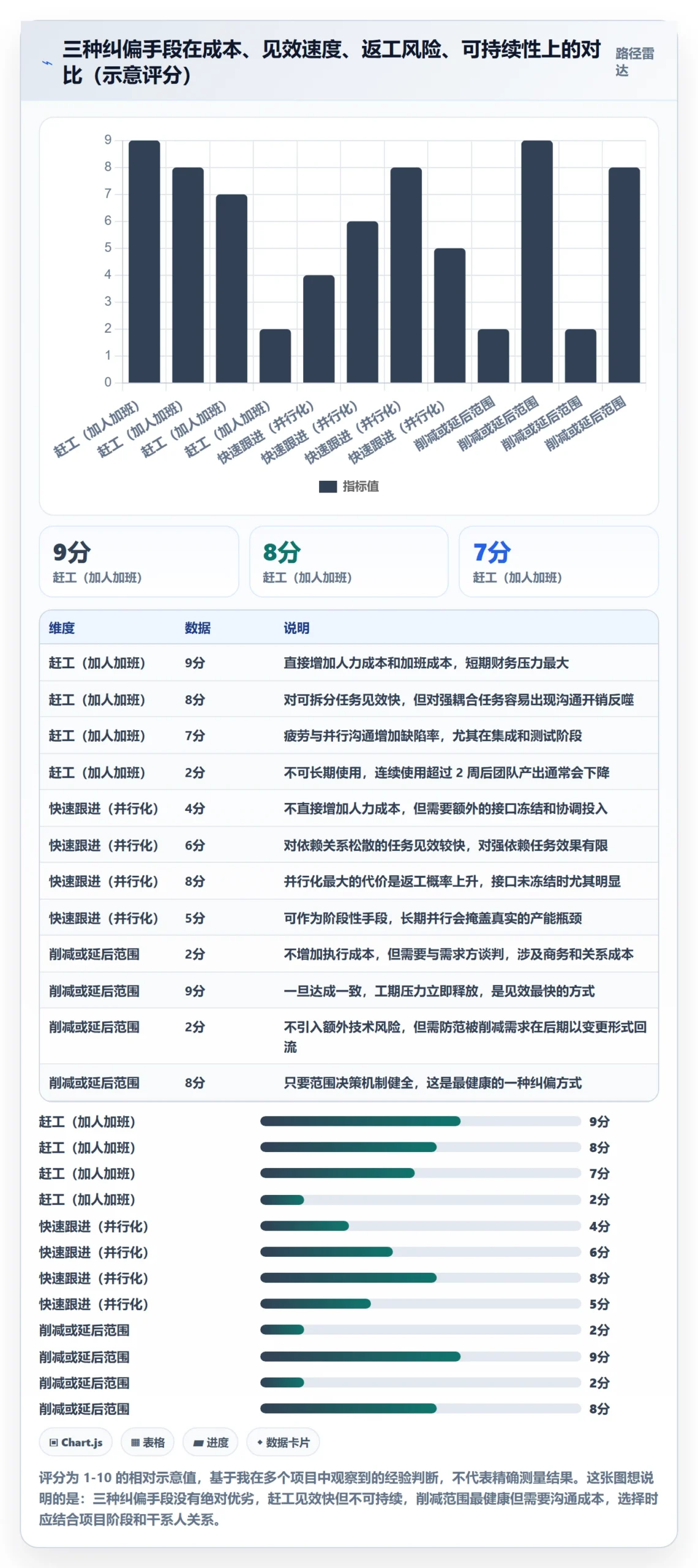Toggle the 指标值 legend color swatch
The width and height of the screenshot is (698, 1568).
[328, 486]
